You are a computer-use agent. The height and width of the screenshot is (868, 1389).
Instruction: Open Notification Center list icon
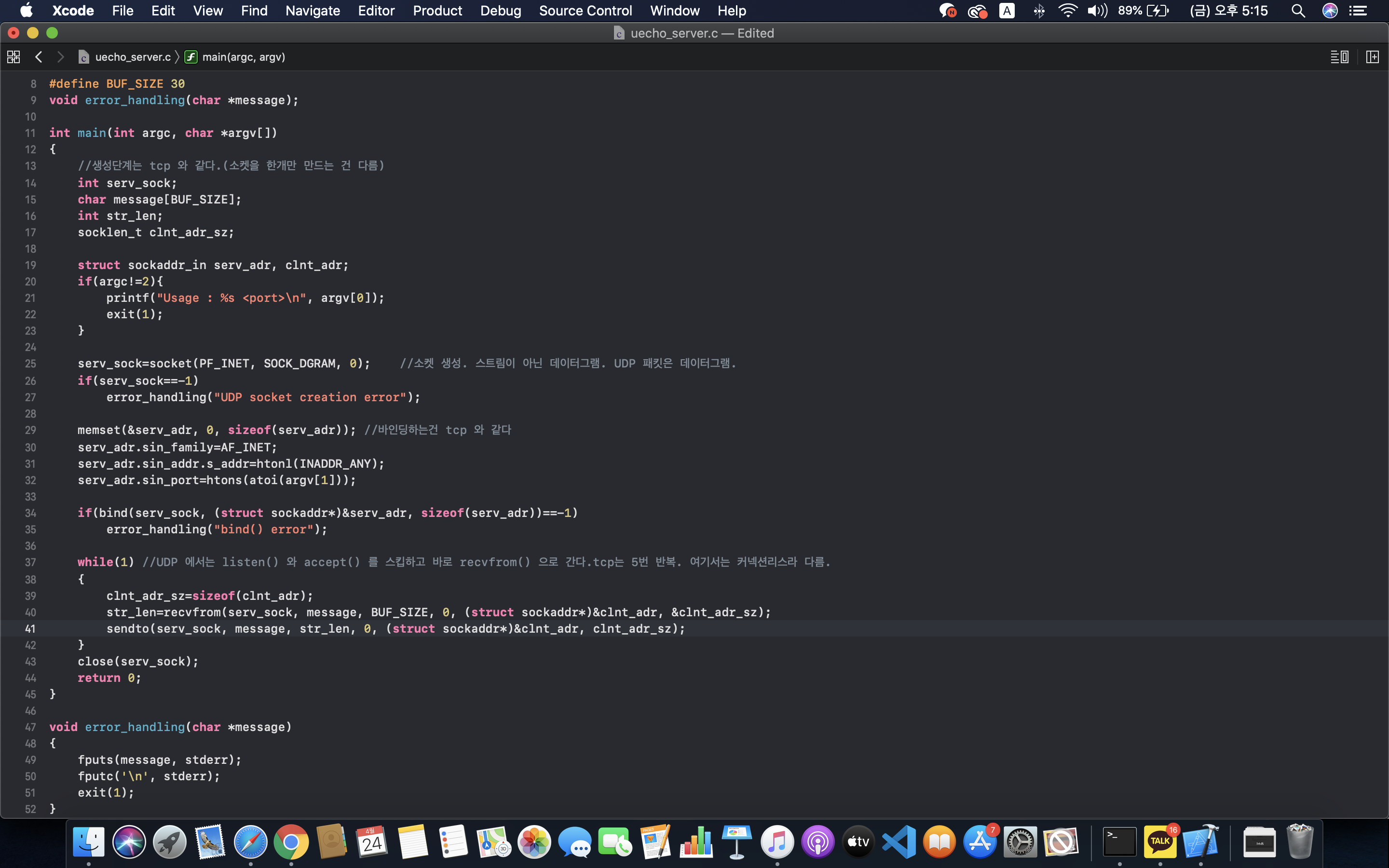(x=1358, y=11)
